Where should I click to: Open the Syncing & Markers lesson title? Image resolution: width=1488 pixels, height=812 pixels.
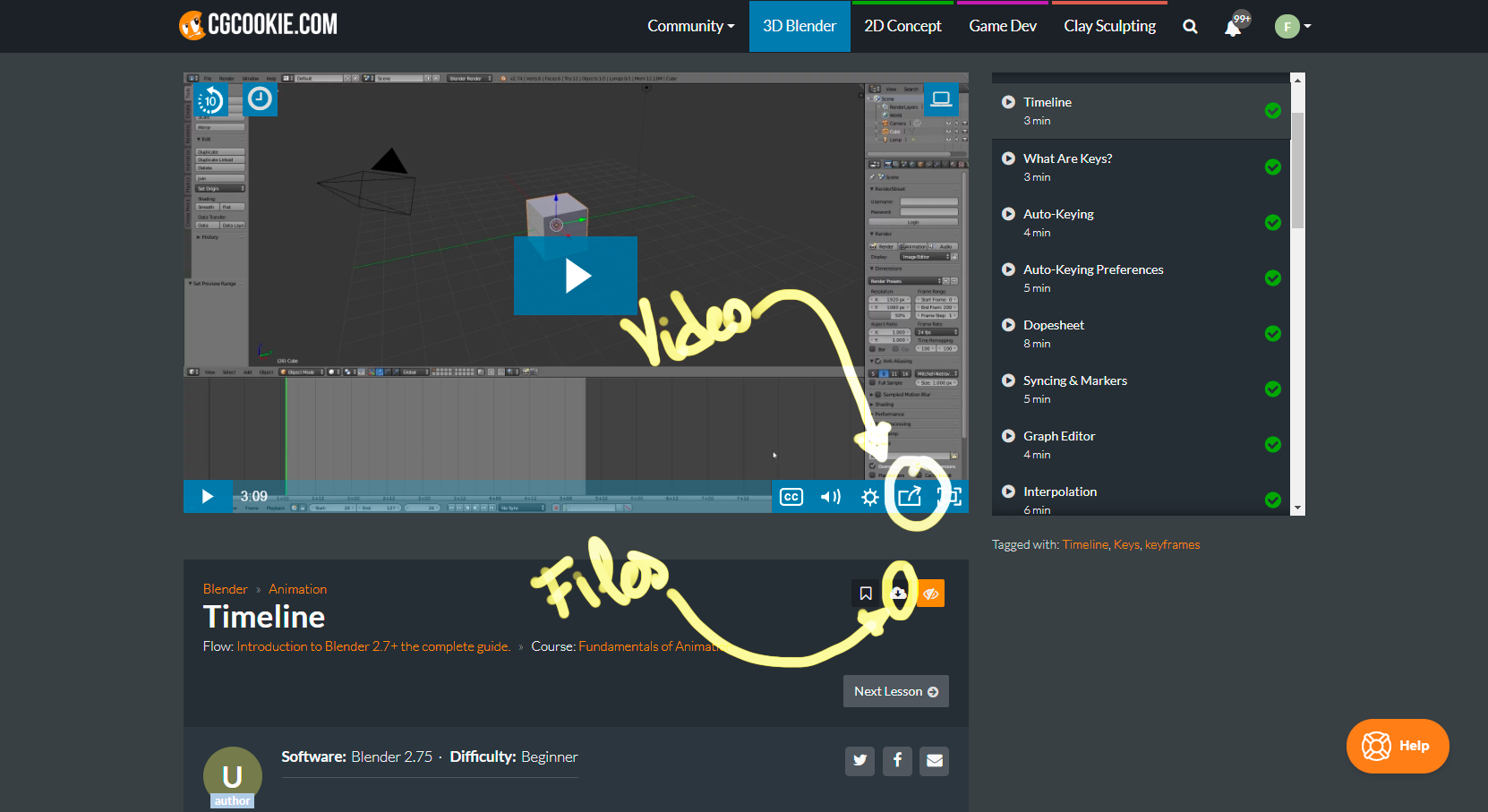(x=1075, y=380)
